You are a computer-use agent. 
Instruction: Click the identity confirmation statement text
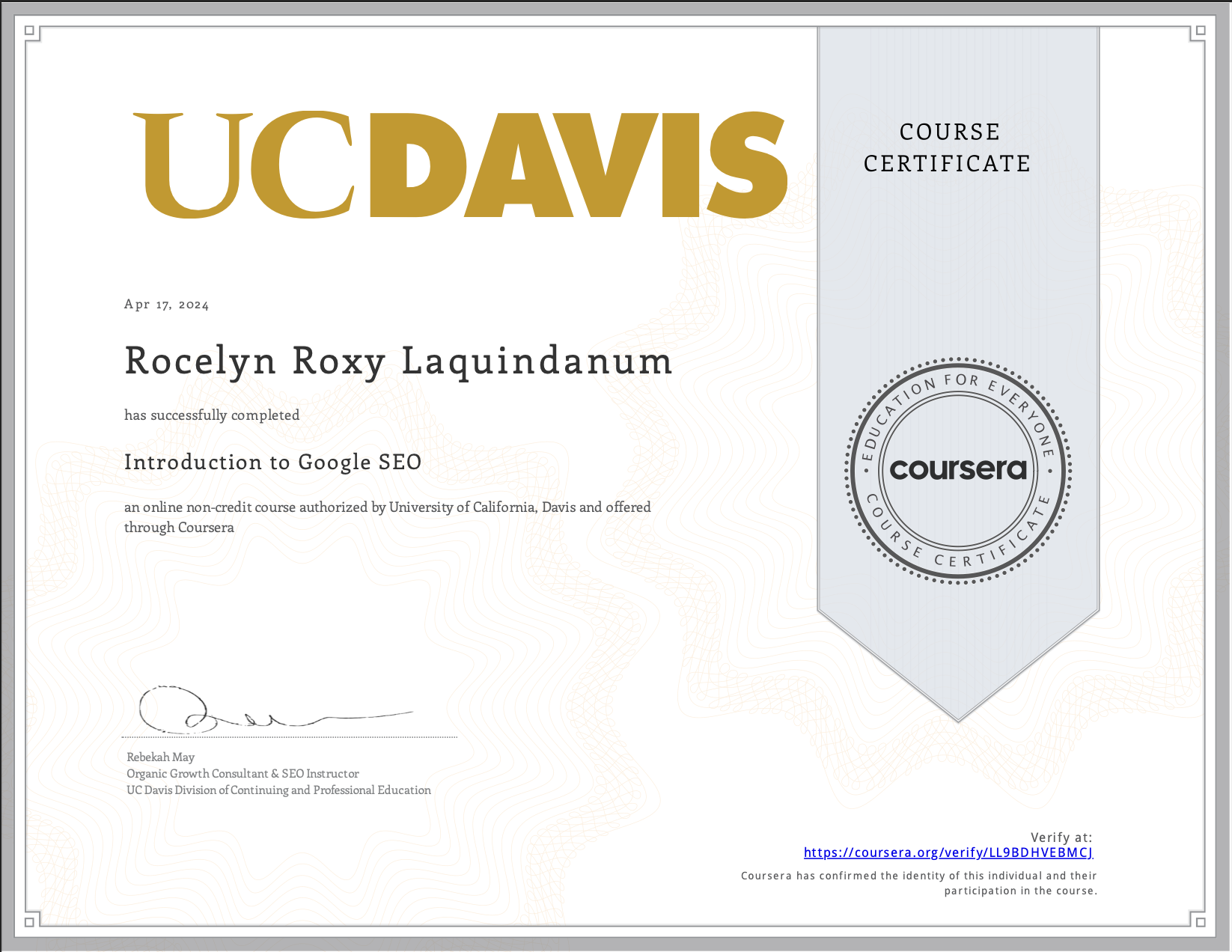tap(918, 882)
